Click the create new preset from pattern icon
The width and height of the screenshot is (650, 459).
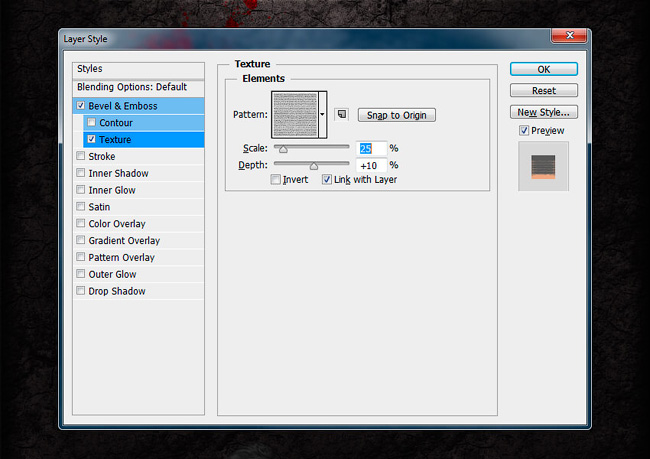click(342, 114)
